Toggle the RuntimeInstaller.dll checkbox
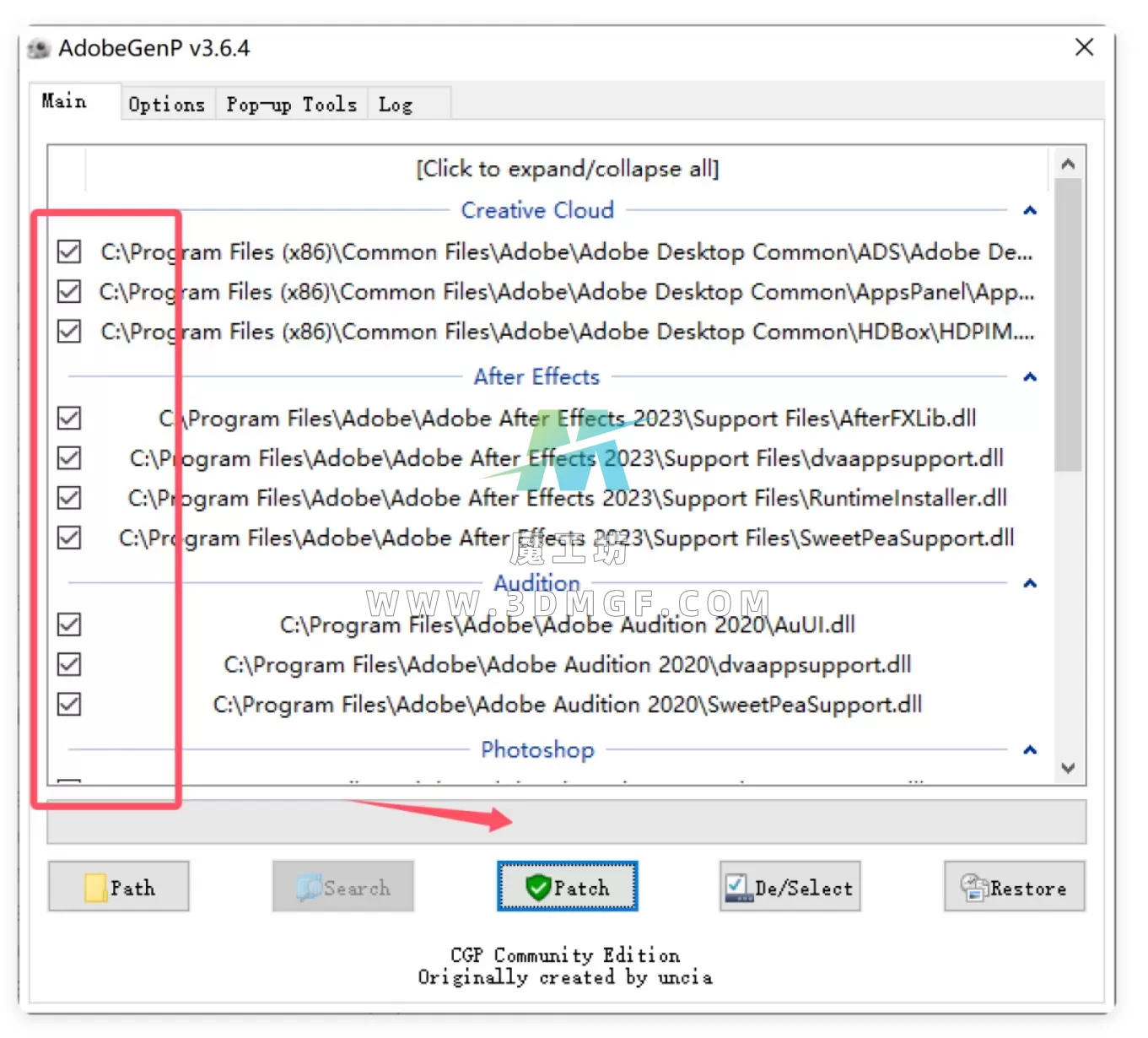Screen dimensions: 1148x1038 point(69,498)
